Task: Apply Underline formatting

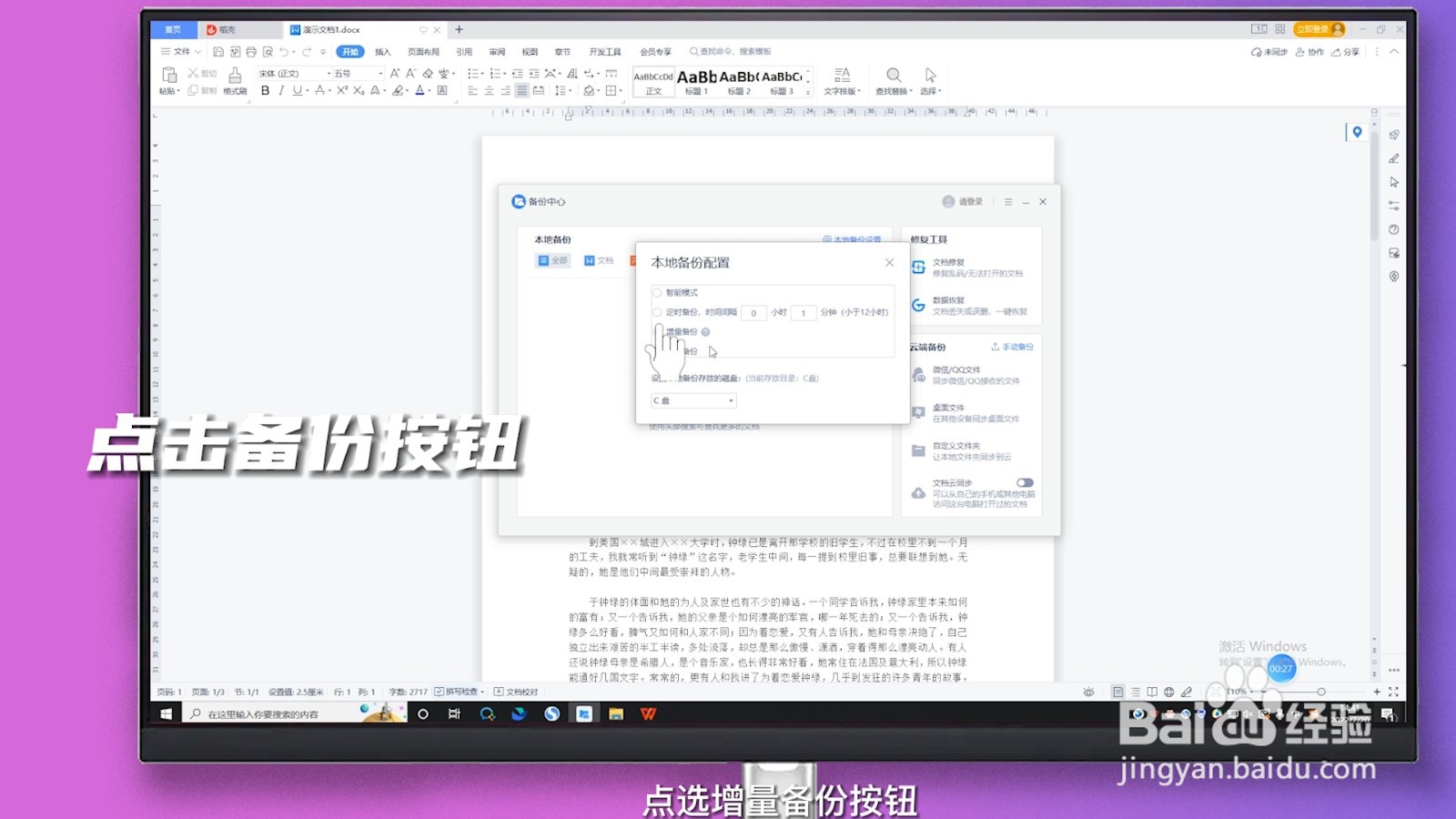Action: tap(297, 91)
